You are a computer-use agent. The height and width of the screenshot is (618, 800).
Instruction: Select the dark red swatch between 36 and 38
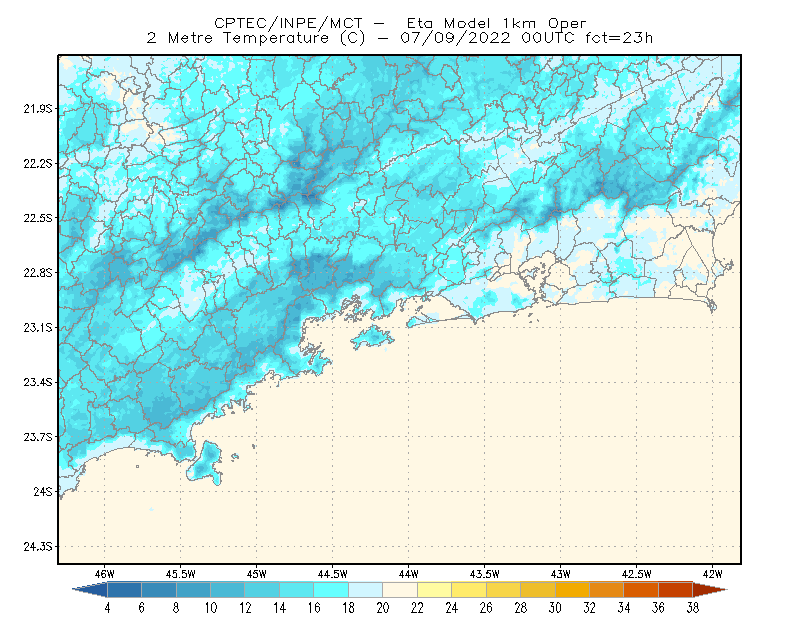[x=675, y=590]
